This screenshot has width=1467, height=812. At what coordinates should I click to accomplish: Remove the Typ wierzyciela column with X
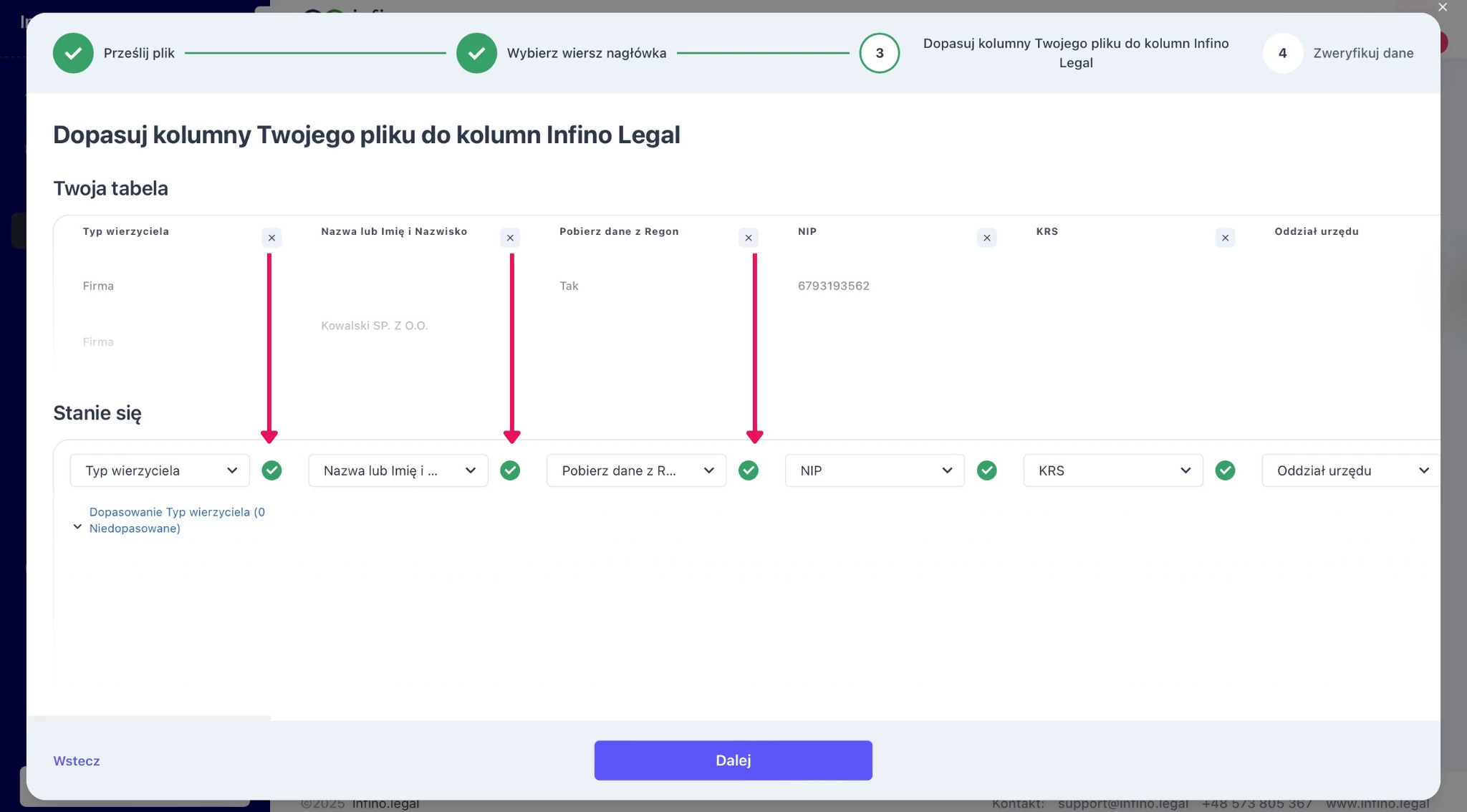[x=271, y=238]
